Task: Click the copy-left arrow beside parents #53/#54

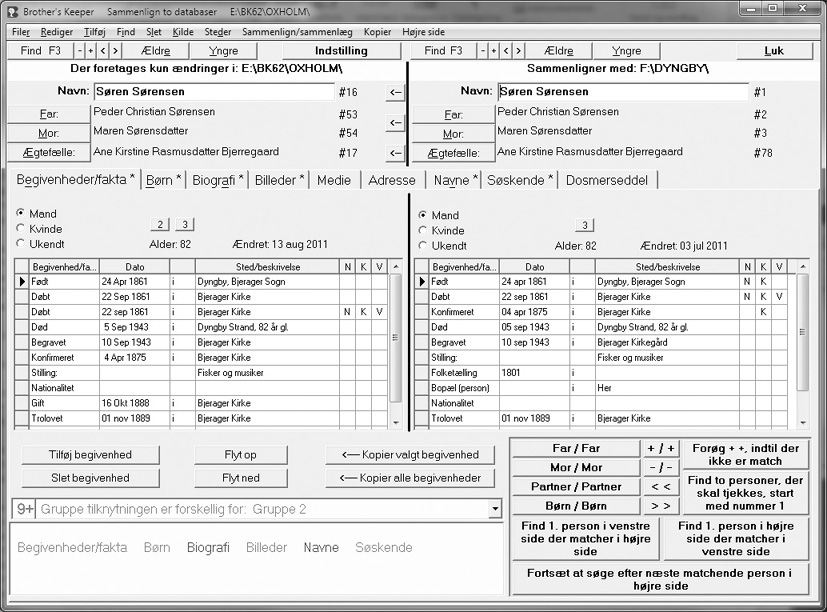Action: [395, 122]
